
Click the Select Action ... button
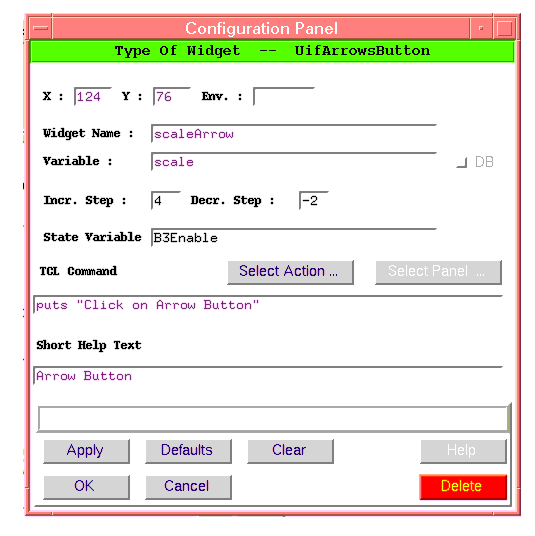tap(290, 272)
